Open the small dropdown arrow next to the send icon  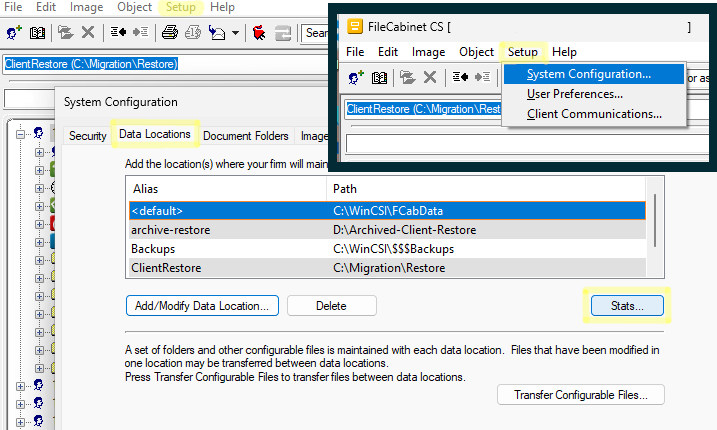tap(235, 33)
